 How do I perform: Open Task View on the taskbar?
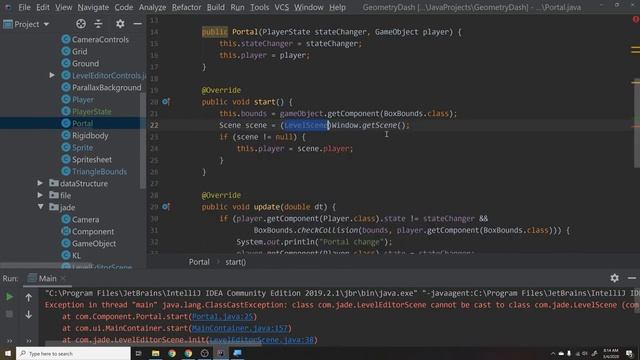click(x=138, y=353)
